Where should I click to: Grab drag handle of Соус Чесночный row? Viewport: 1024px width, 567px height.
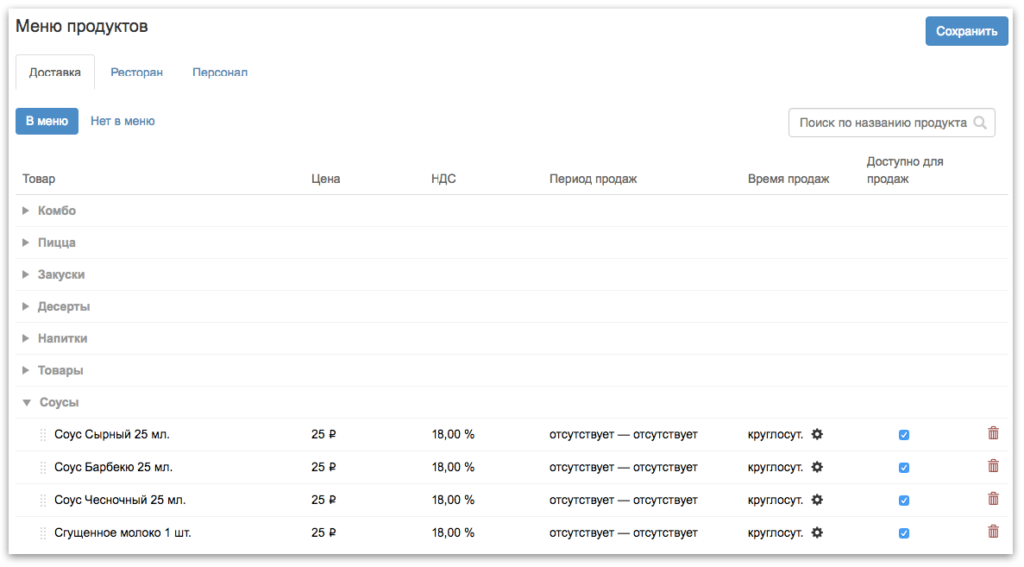(x=43, y=500)
